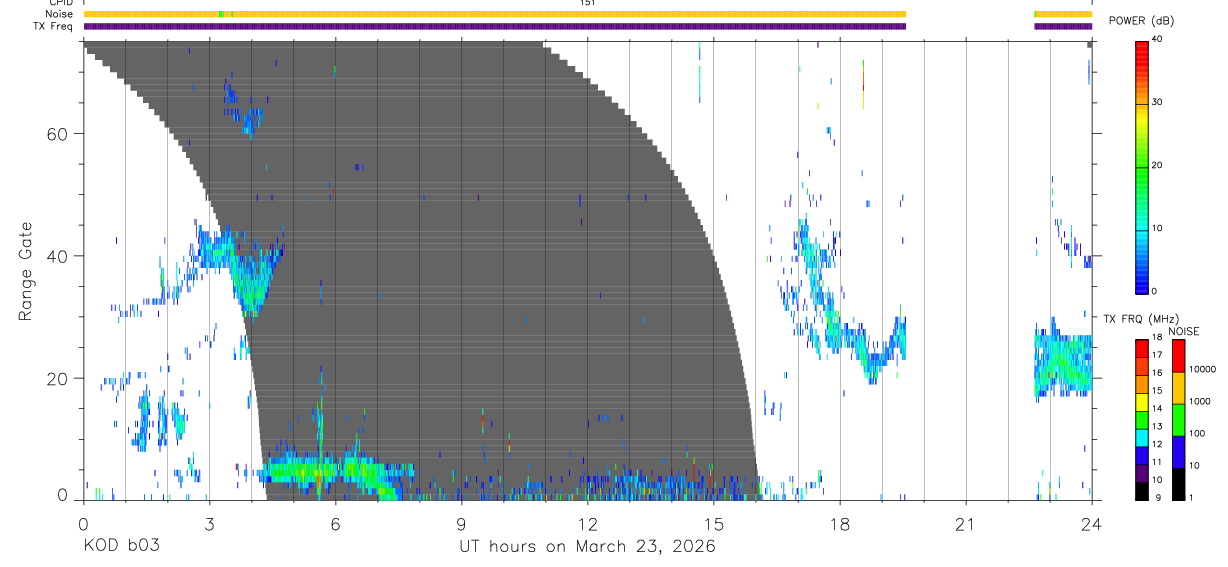Click the "TX Freq" row label
The width and height of the screenshot is (1228, 567).
[x=54, y=26]
